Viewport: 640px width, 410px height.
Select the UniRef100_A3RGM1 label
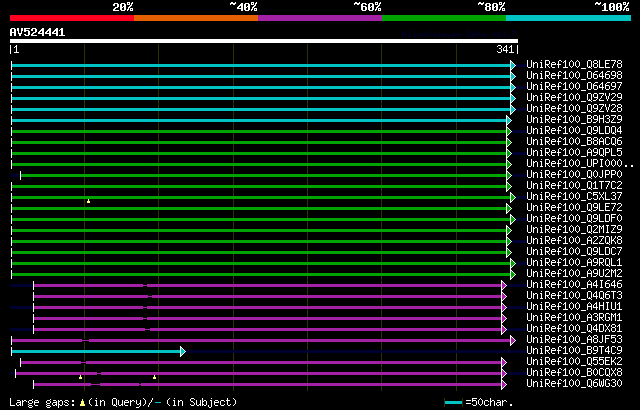(574, 318)
